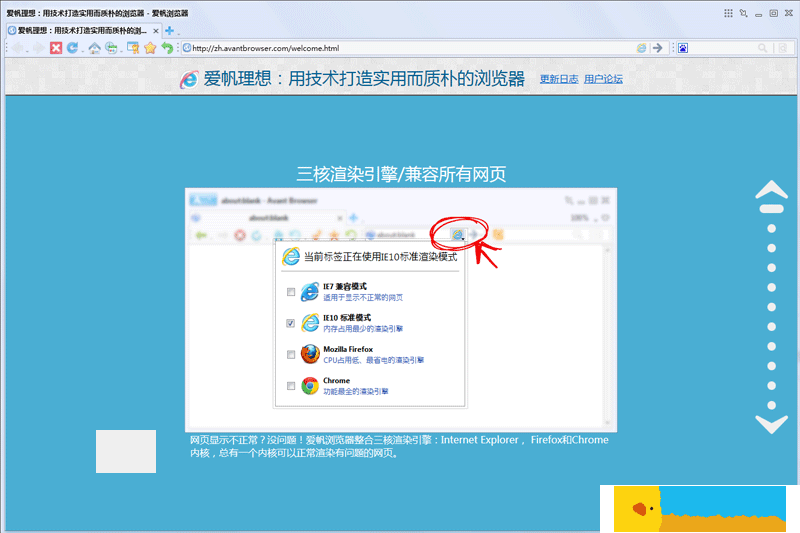800x533 pixels.
Task: Open the 更新日志 link
Action: (x=559, y=79)
